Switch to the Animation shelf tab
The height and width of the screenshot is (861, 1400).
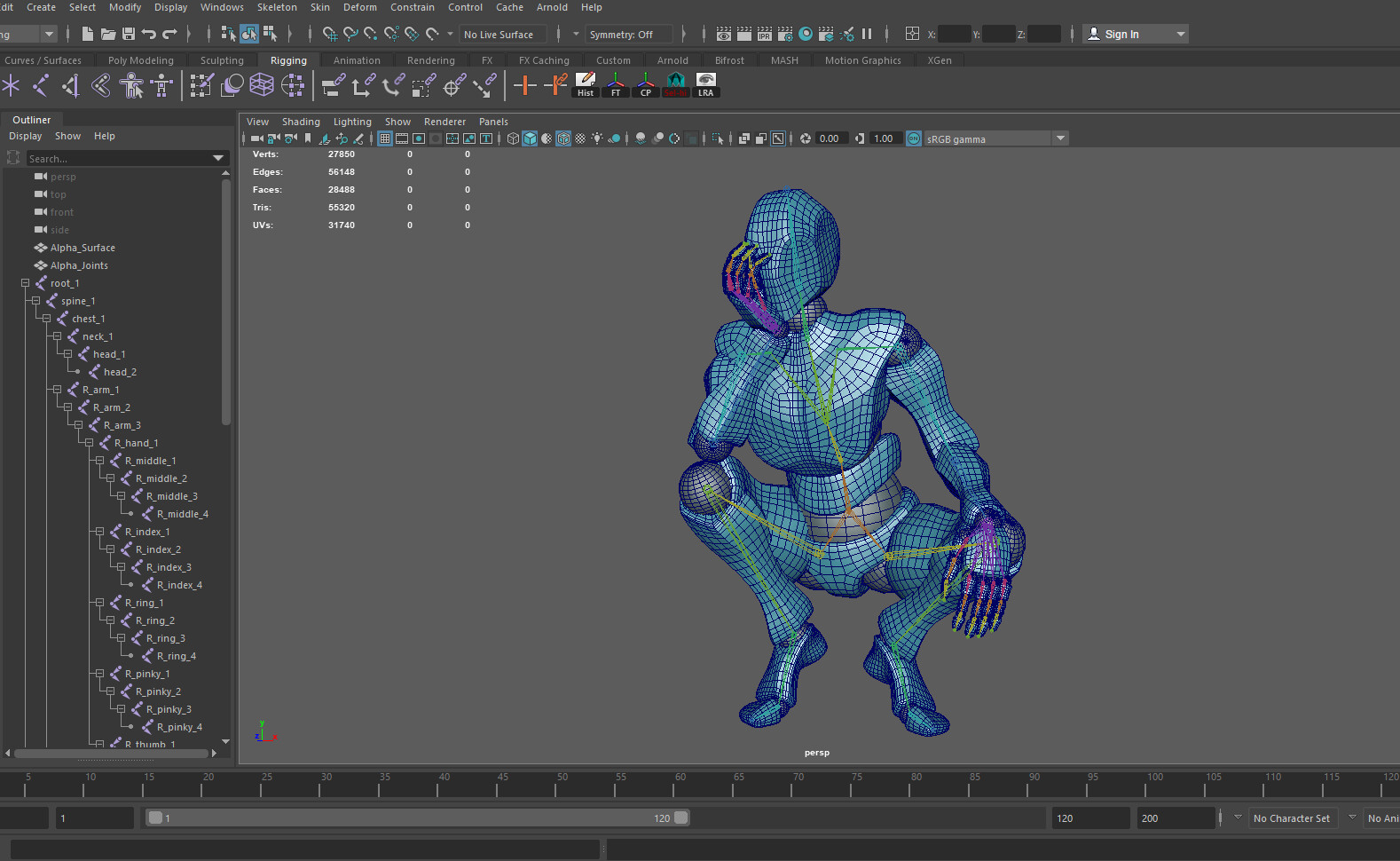tap(357, 60)
